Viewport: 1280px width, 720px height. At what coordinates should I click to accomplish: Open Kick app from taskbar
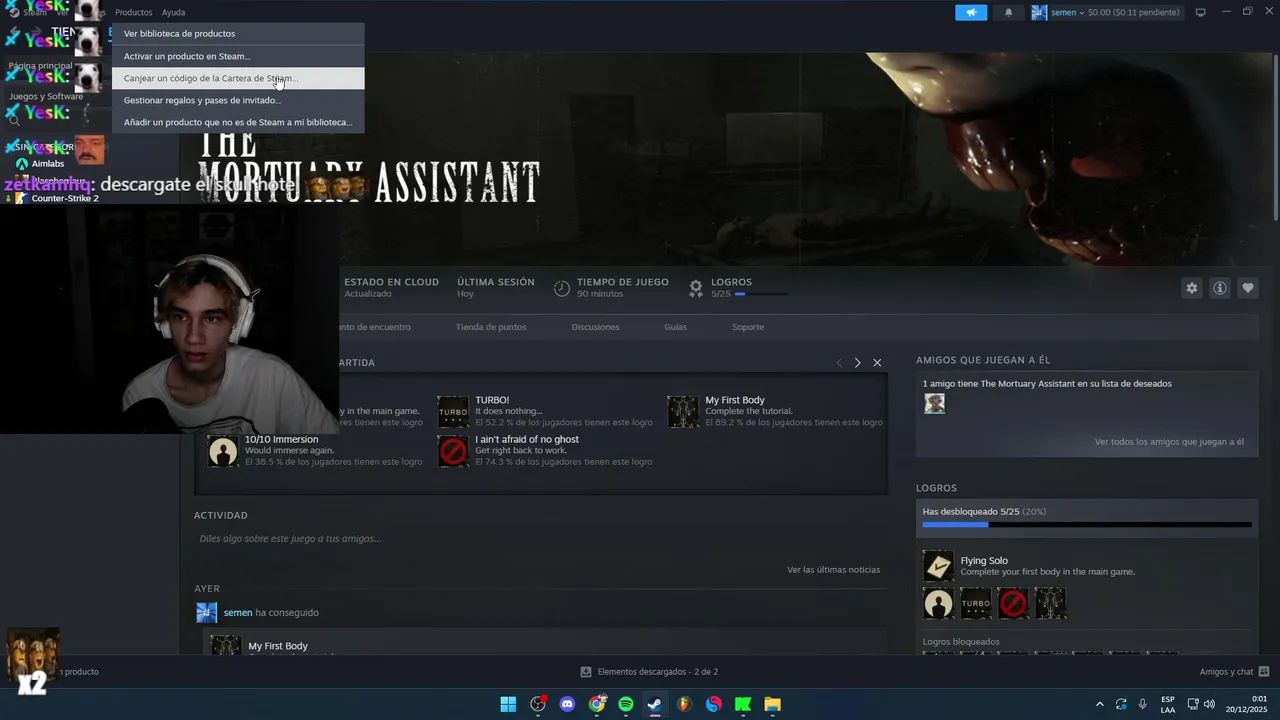point(743,704)
